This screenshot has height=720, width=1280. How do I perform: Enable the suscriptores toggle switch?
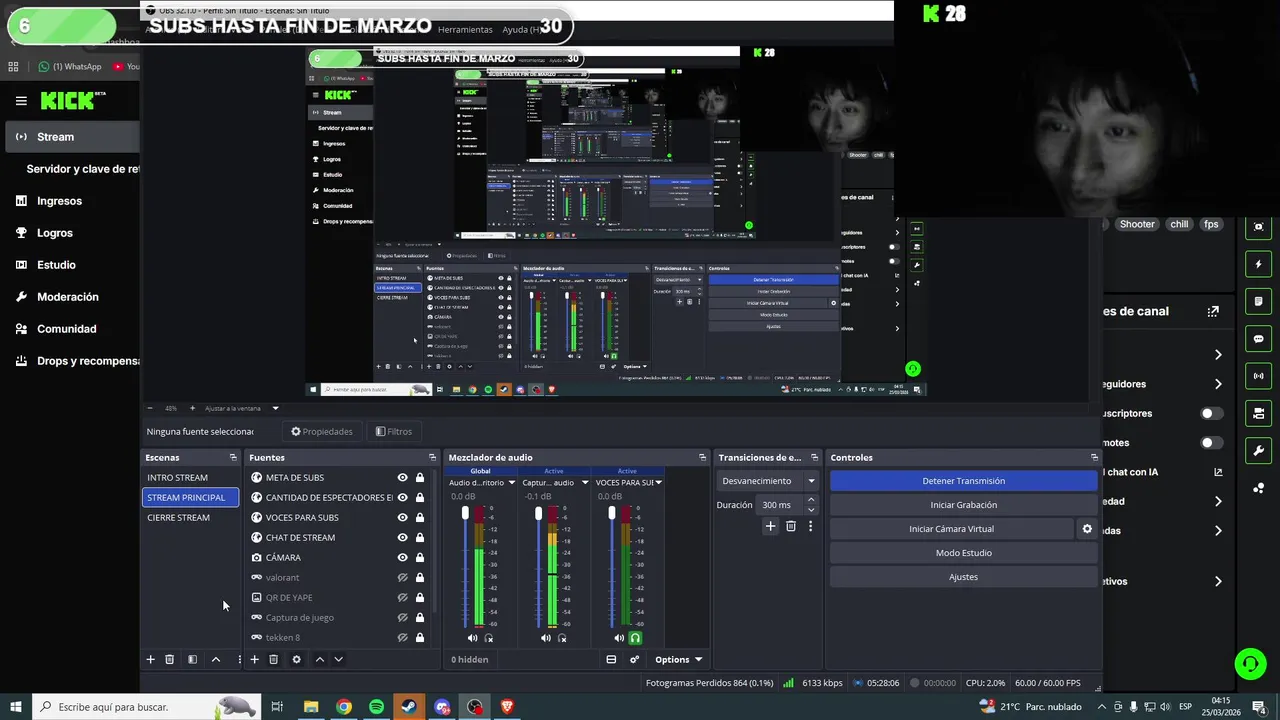coord(1211,413)
